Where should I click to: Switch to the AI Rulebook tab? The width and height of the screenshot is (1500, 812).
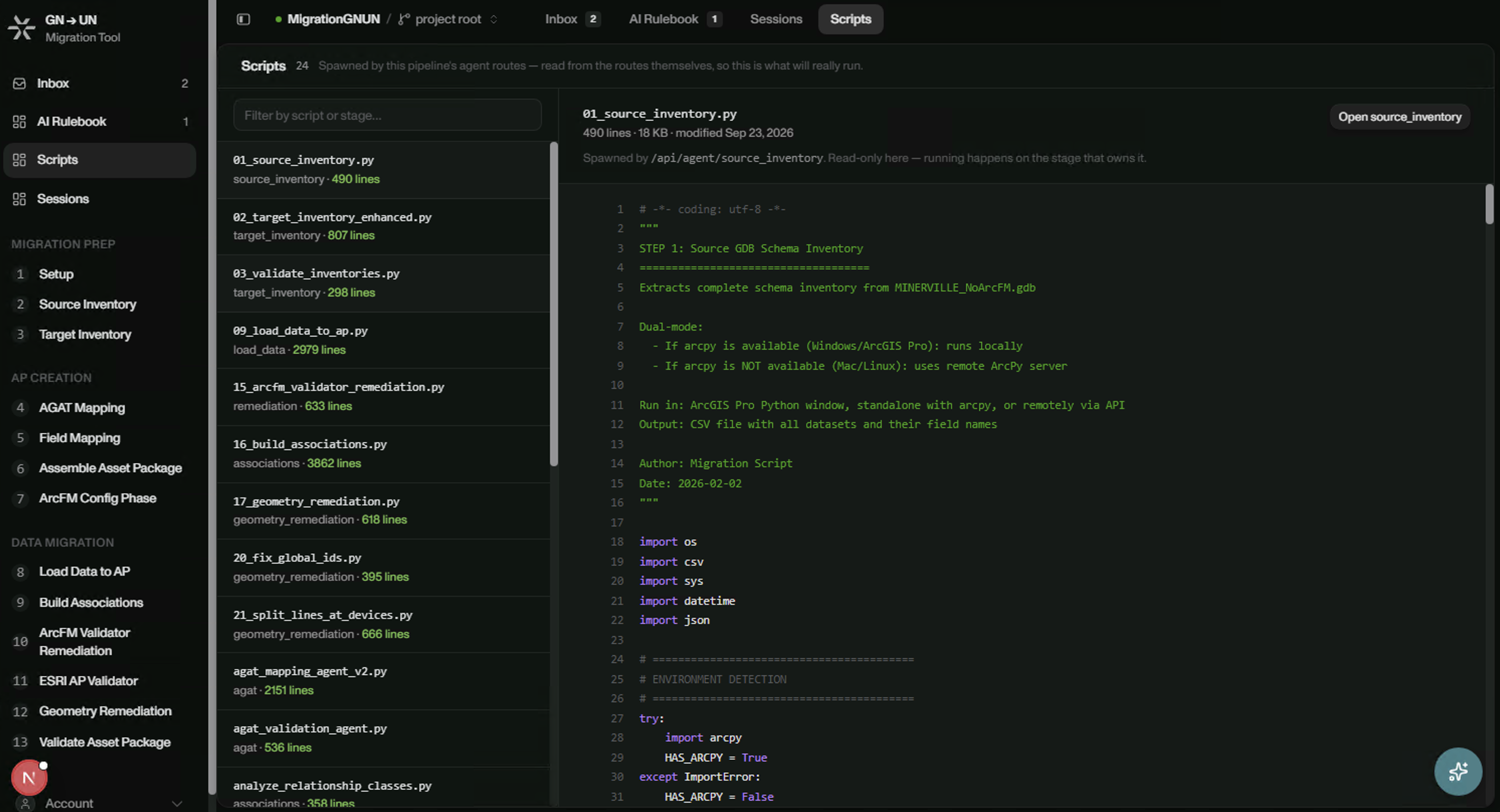(676, 19)
